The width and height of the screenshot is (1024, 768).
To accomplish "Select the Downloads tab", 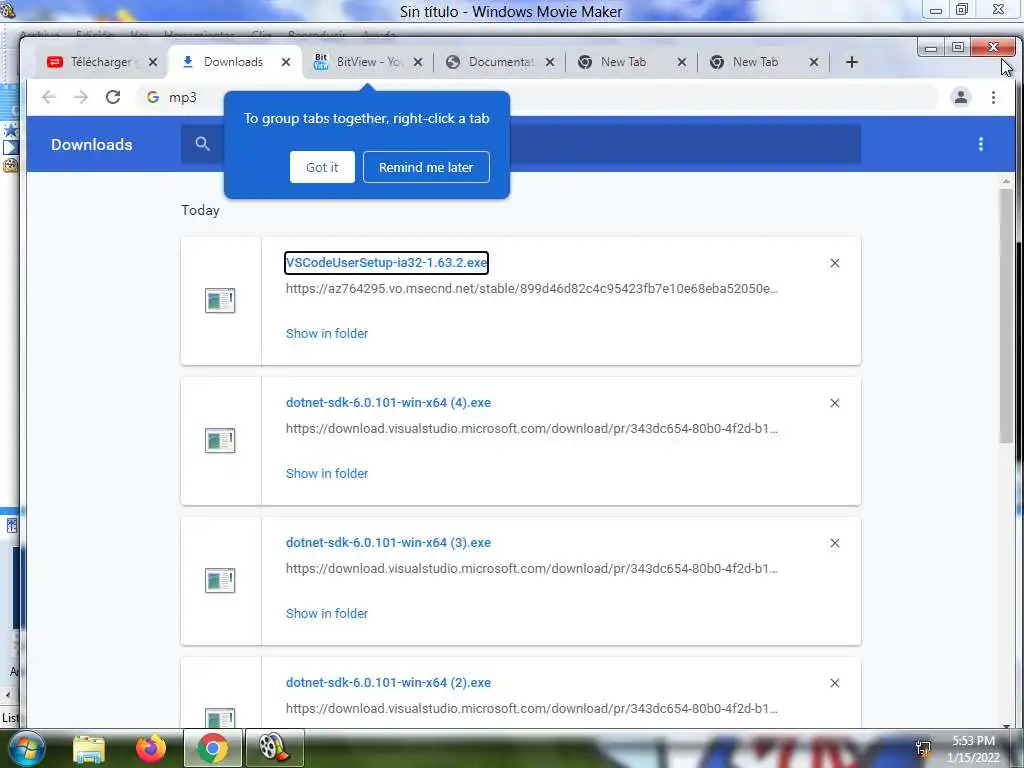I will (x=233, y=62).
